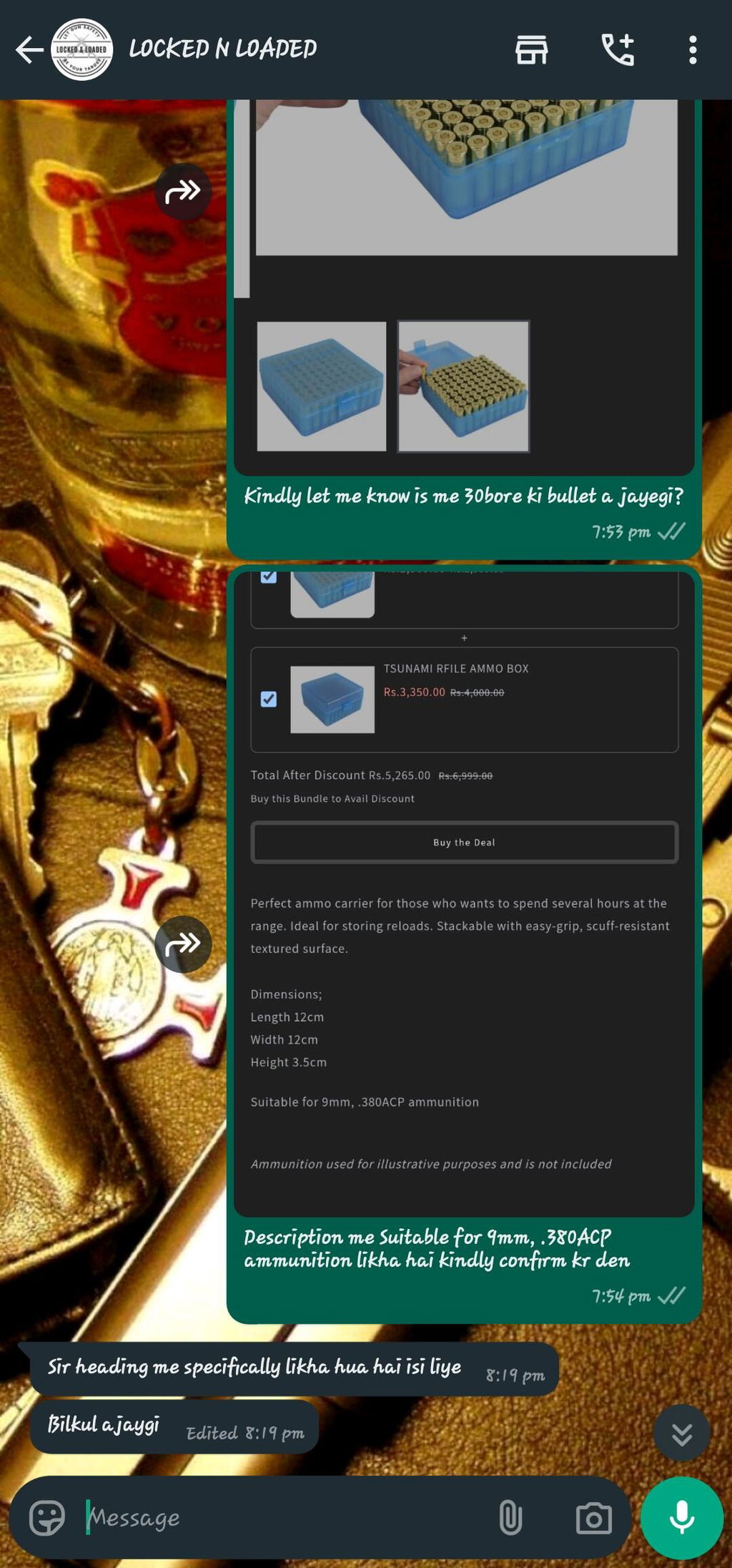This screenshot has height=1568, width=732.
Task: Focus the Message input field
Action: (286, 1517)
